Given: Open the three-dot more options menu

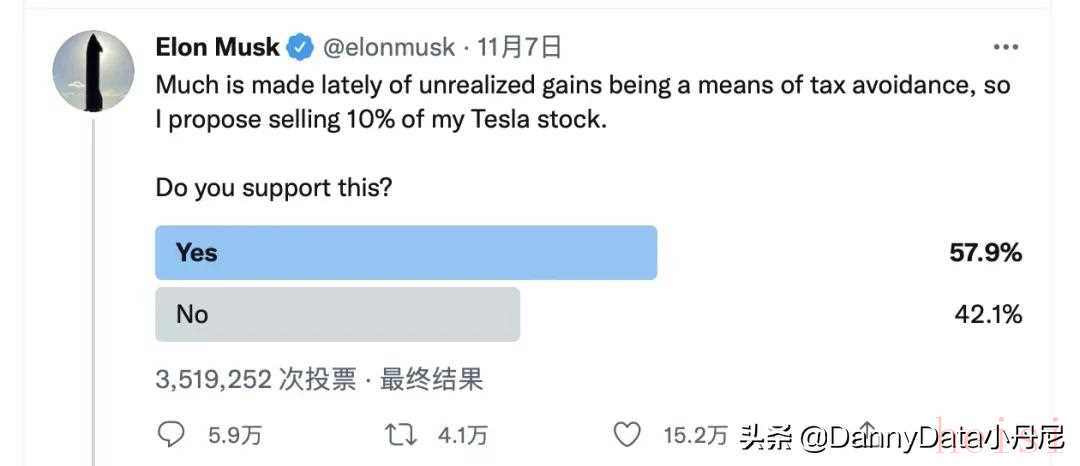Looking at the screenshot, I should click(1004, 47).
